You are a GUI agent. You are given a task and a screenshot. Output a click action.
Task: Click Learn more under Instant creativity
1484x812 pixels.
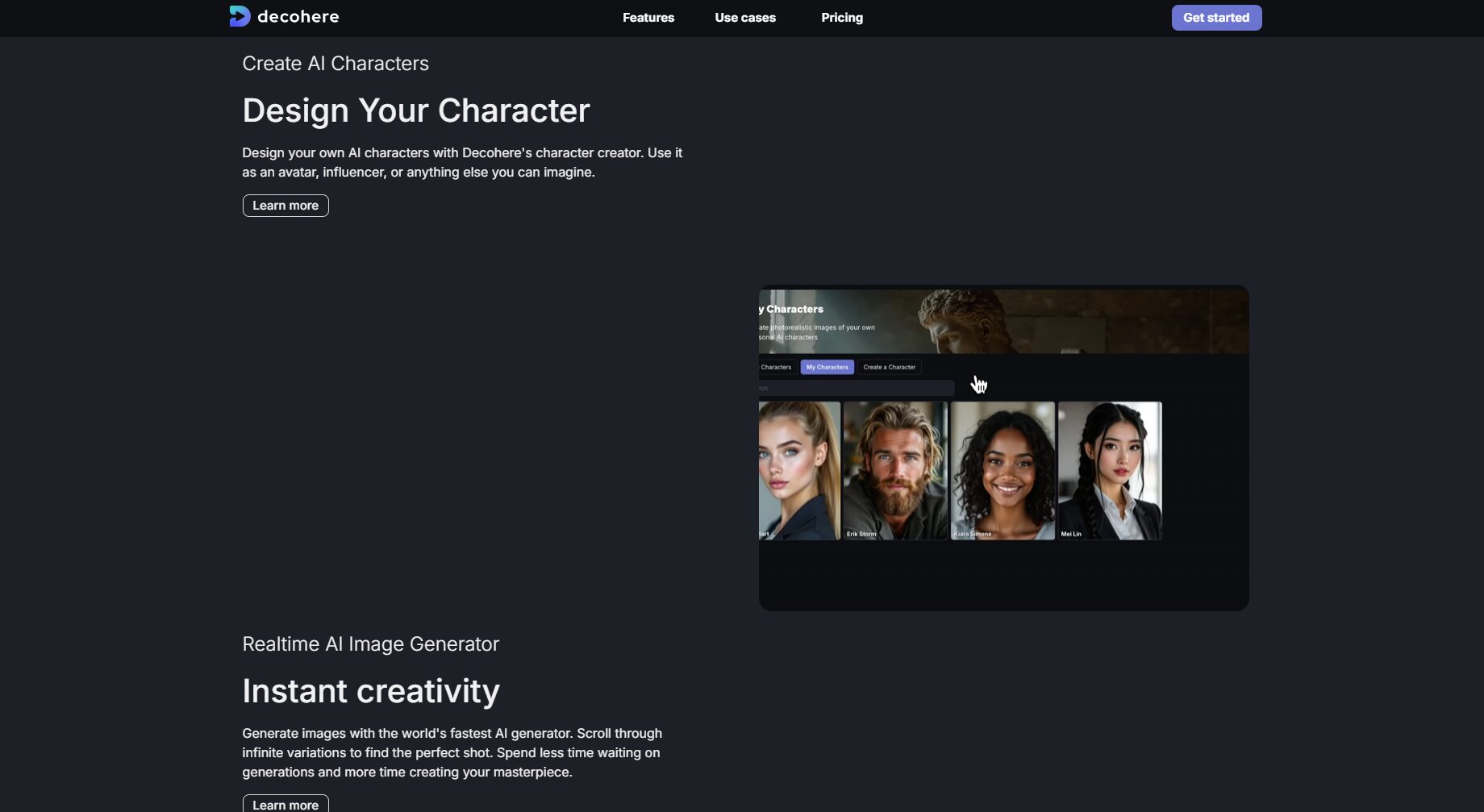pos(286,804)
